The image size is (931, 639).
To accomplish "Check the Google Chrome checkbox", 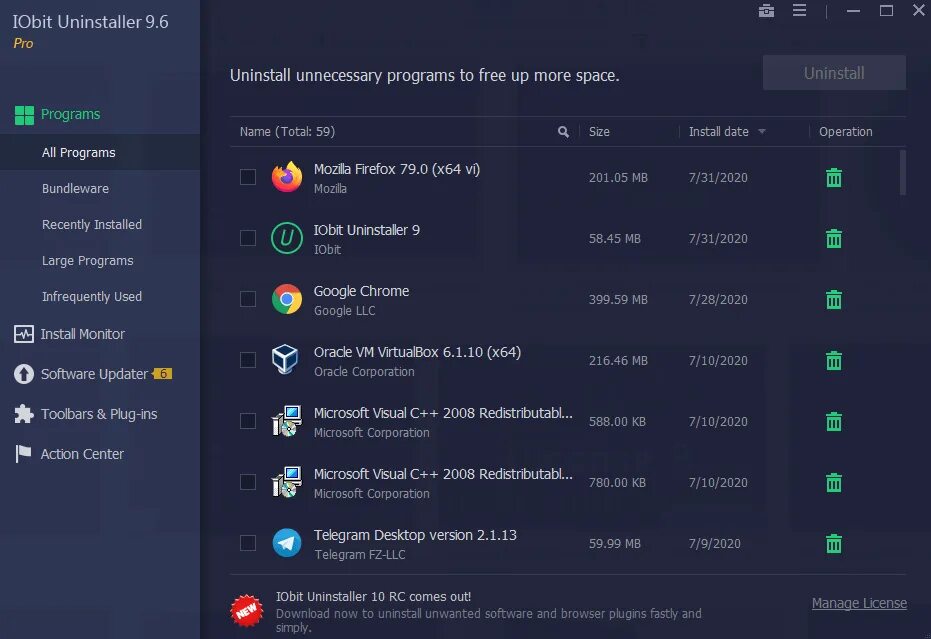I will (248, 299).
